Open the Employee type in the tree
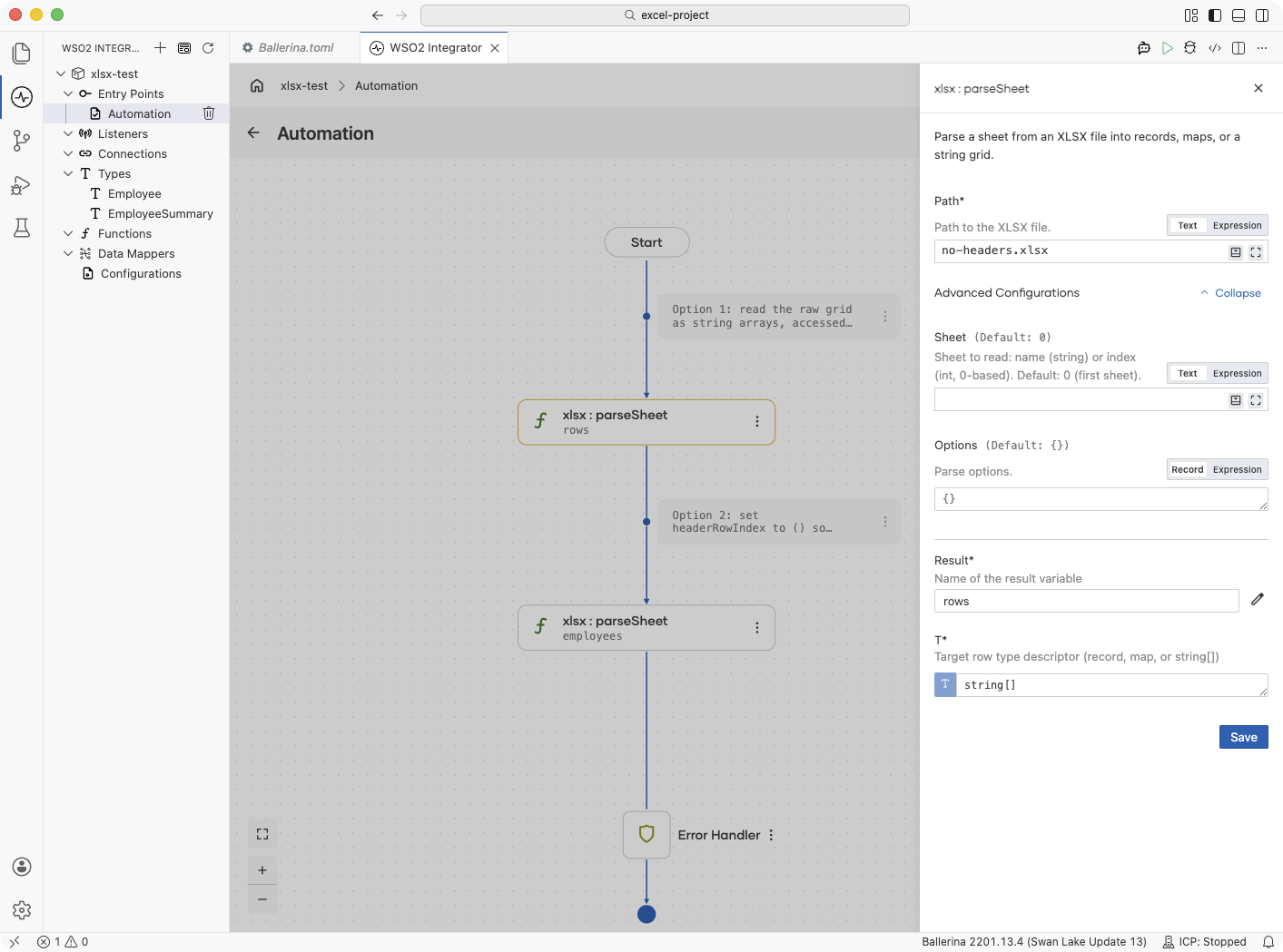This screenshot has width=1283, height=952. point(134,193)
